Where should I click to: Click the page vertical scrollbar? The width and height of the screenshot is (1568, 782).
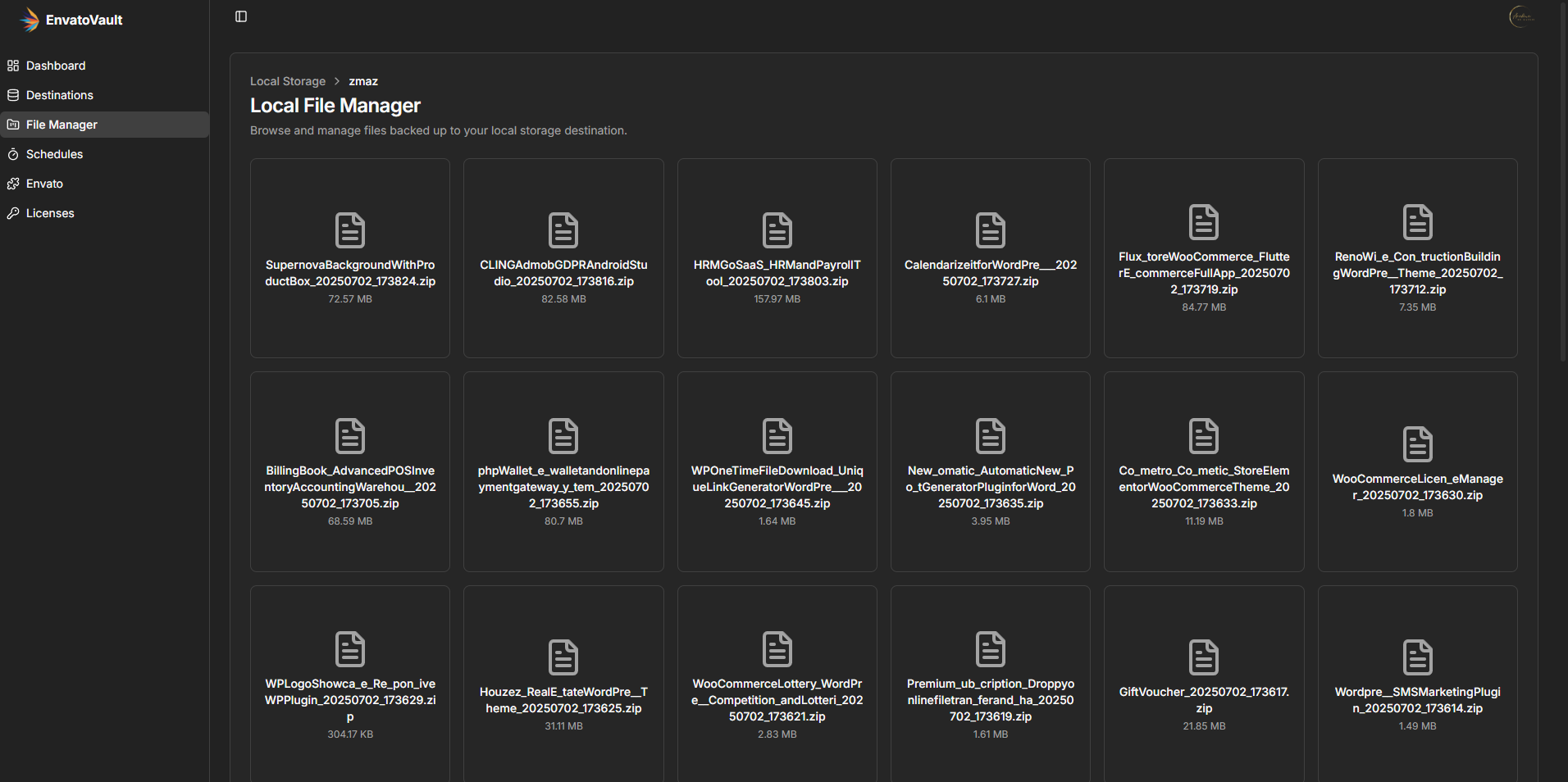pos(1564,180)
